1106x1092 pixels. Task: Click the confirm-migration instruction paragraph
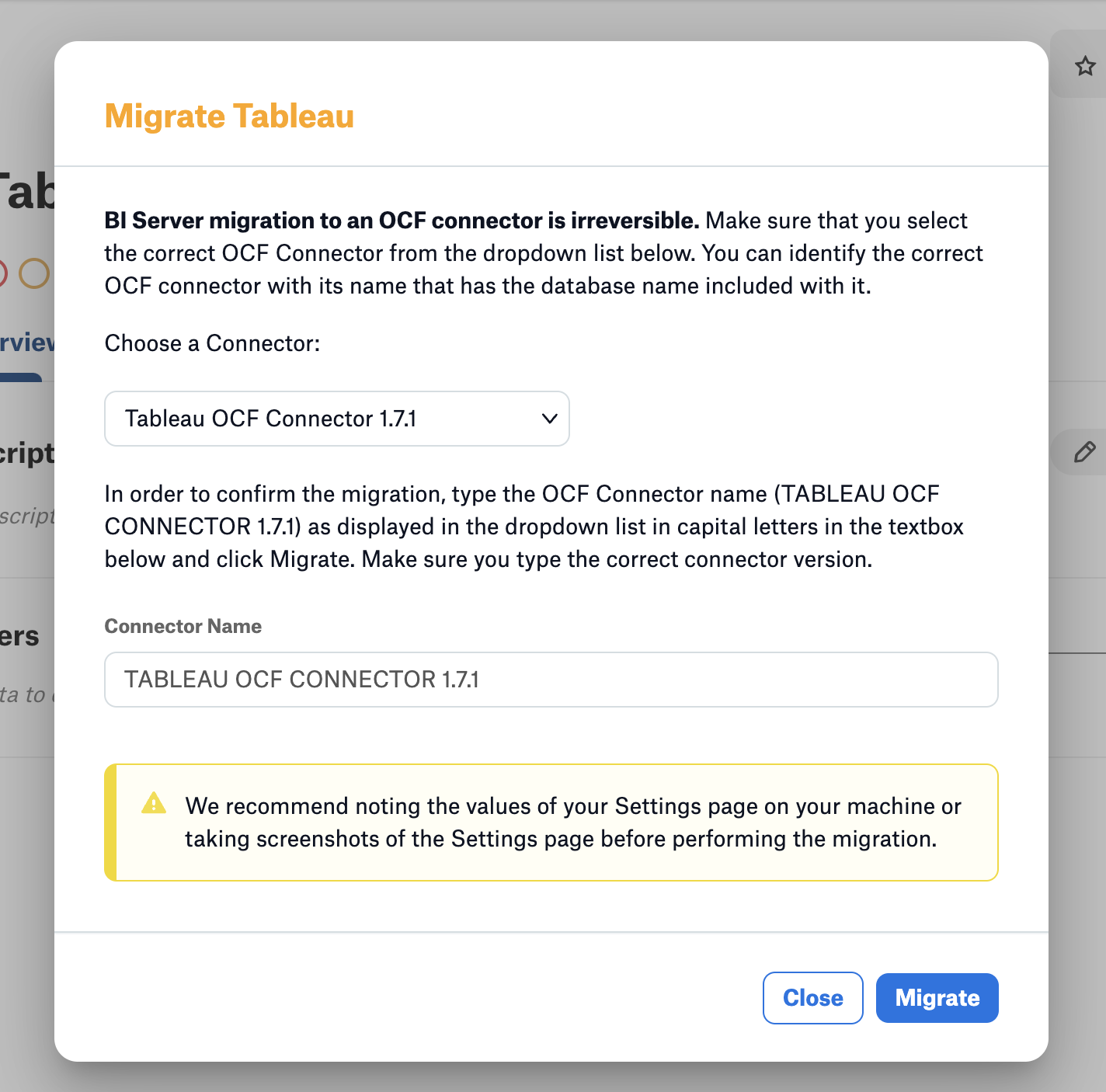coord(534,527)
